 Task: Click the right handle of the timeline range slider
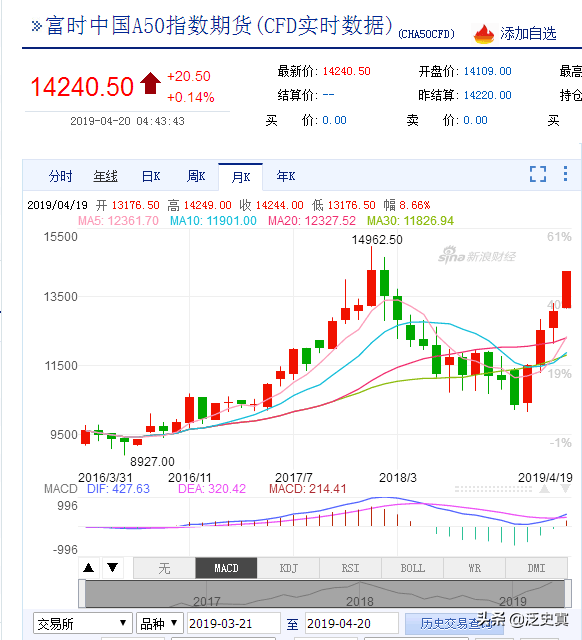[x=567, y=594]
